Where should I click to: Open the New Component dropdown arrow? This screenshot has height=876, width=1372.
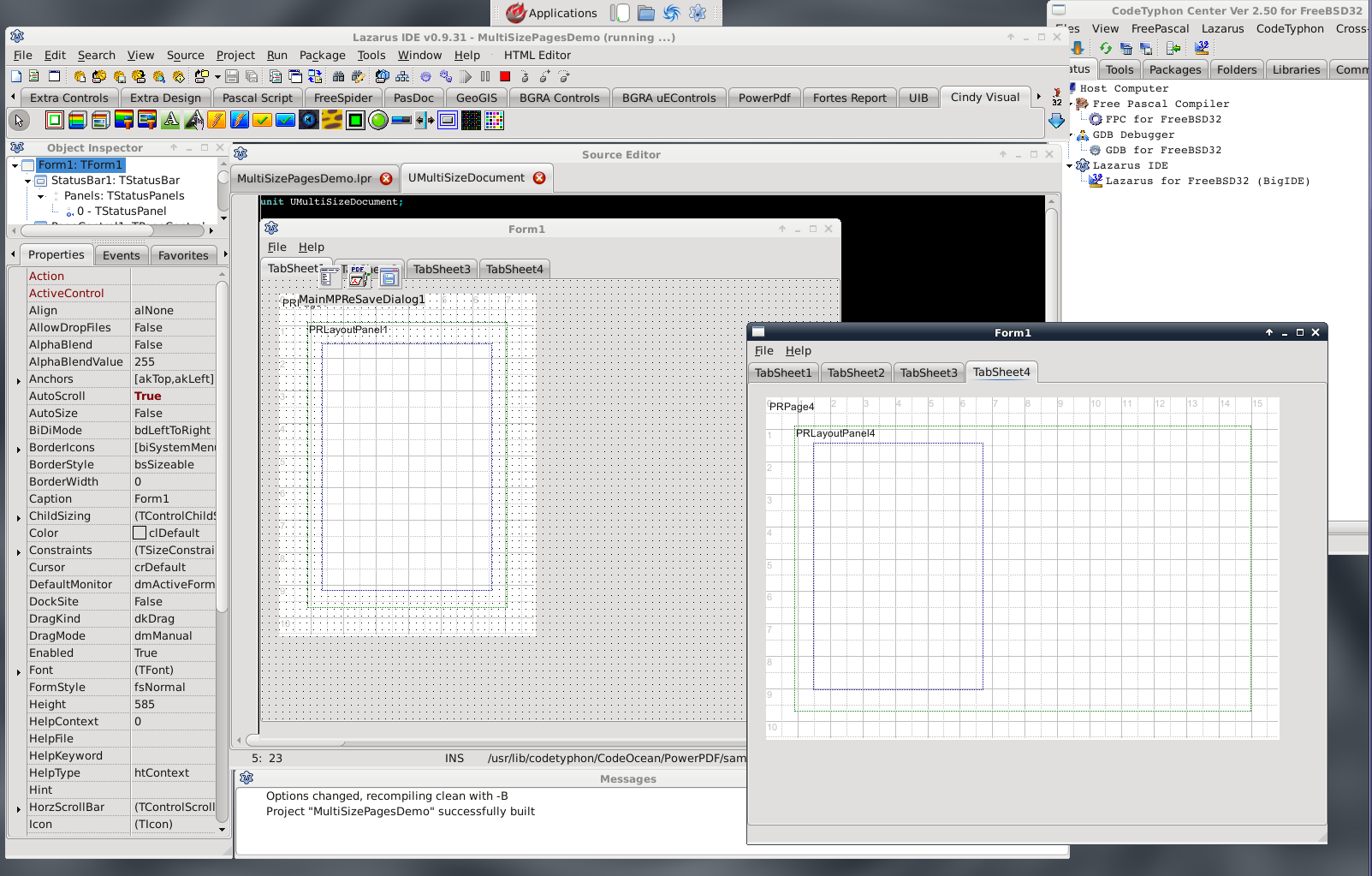pyautogui.click(x=217, y=76)
